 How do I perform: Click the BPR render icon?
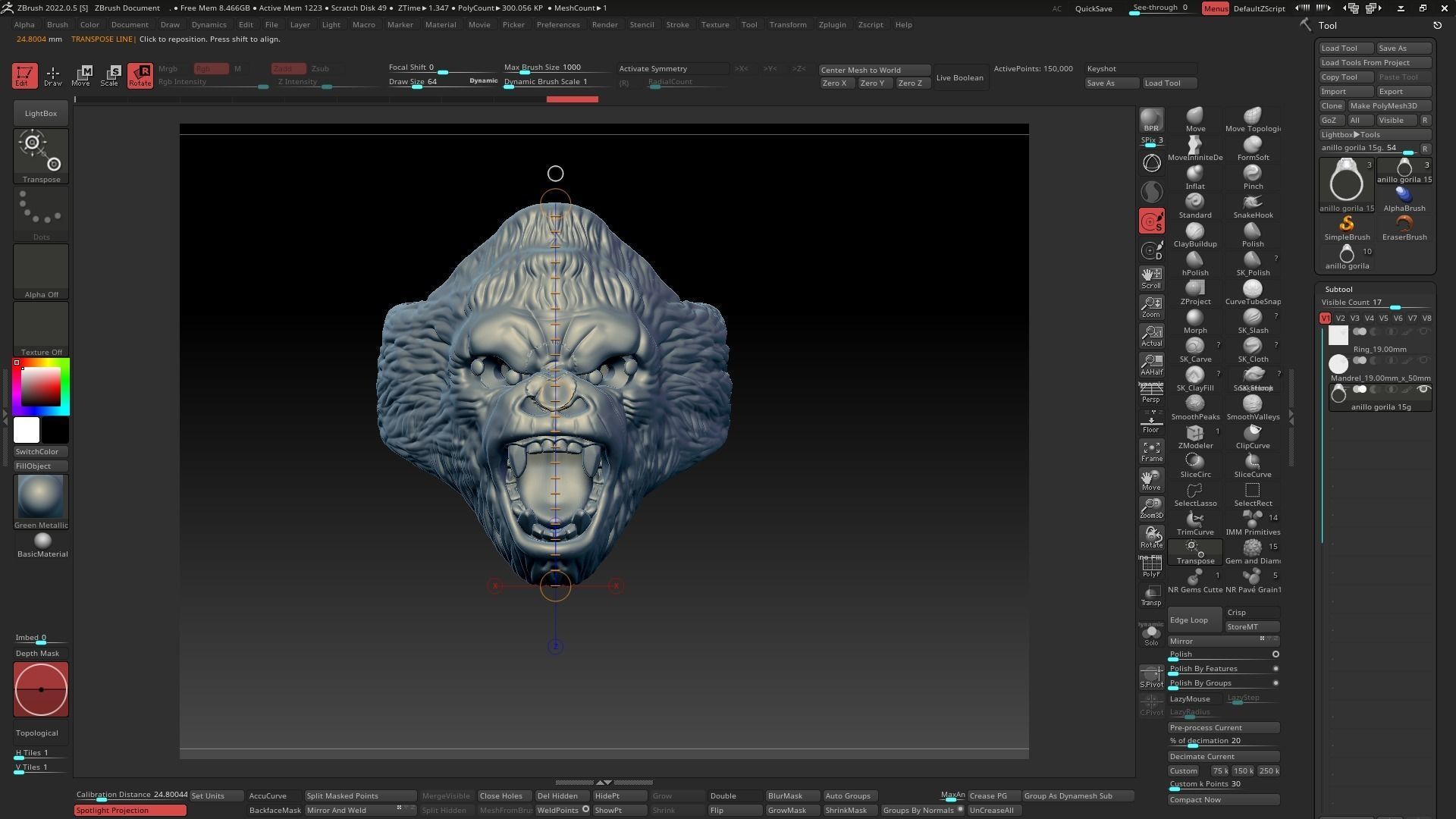point(1151,120)
